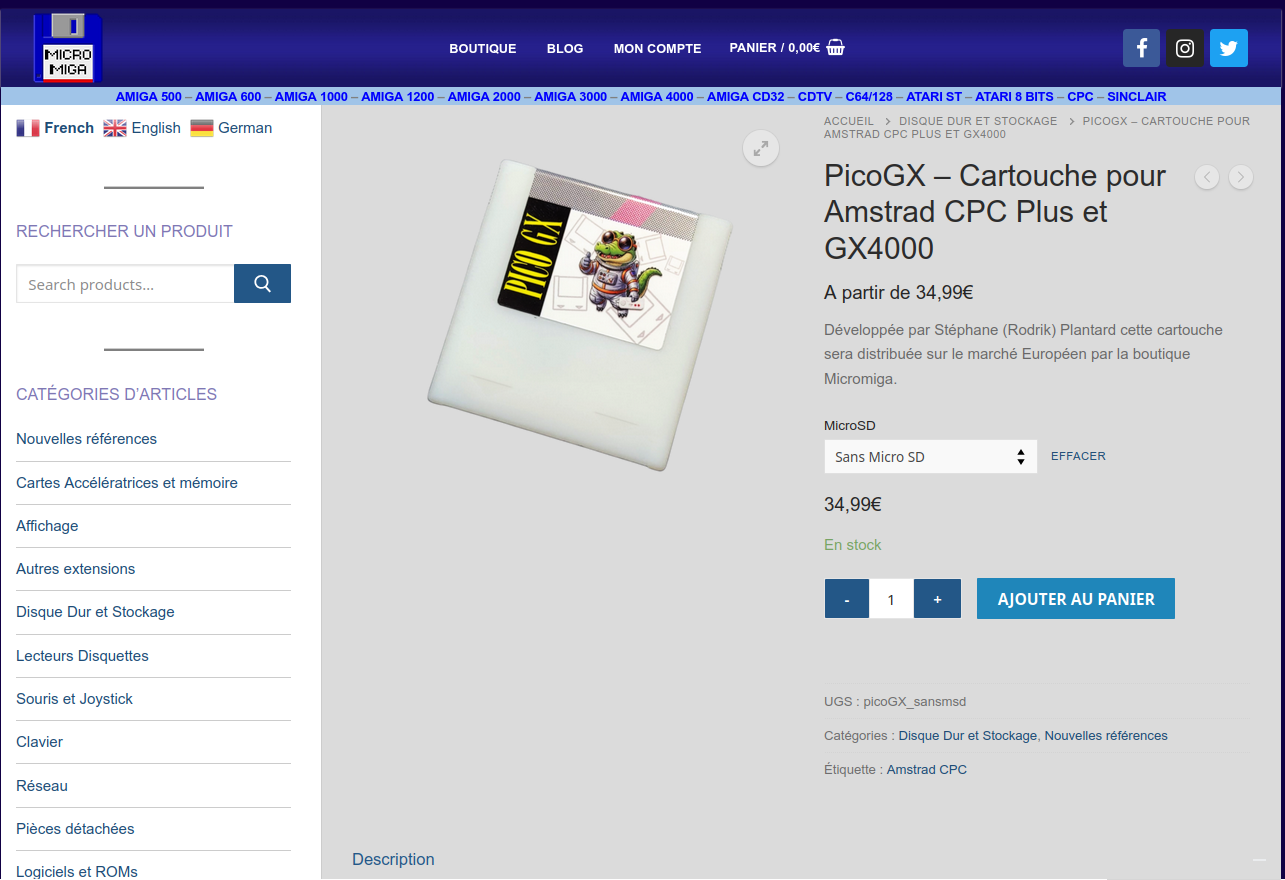Open the Instagram profile icon
1285x880 pixels.
tap(1185, 48)
